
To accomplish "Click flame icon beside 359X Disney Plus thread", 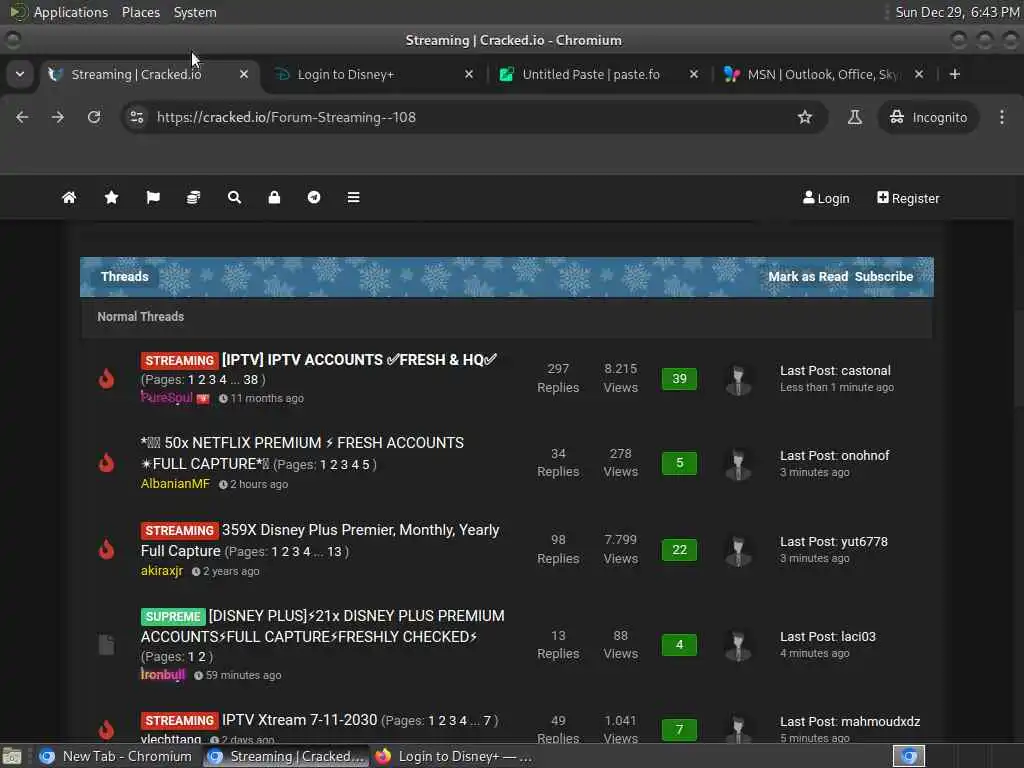I will [106, 549].
